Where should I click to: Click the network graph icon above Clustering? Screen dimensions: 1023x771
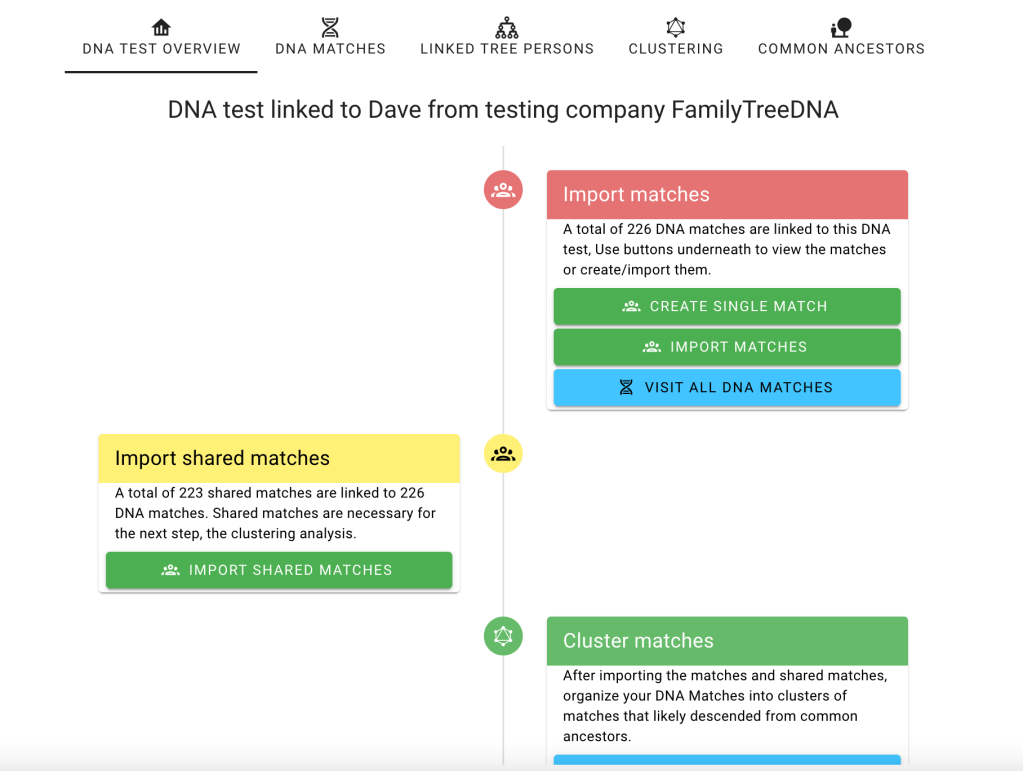pyautogui.click(x=676, y=27)
